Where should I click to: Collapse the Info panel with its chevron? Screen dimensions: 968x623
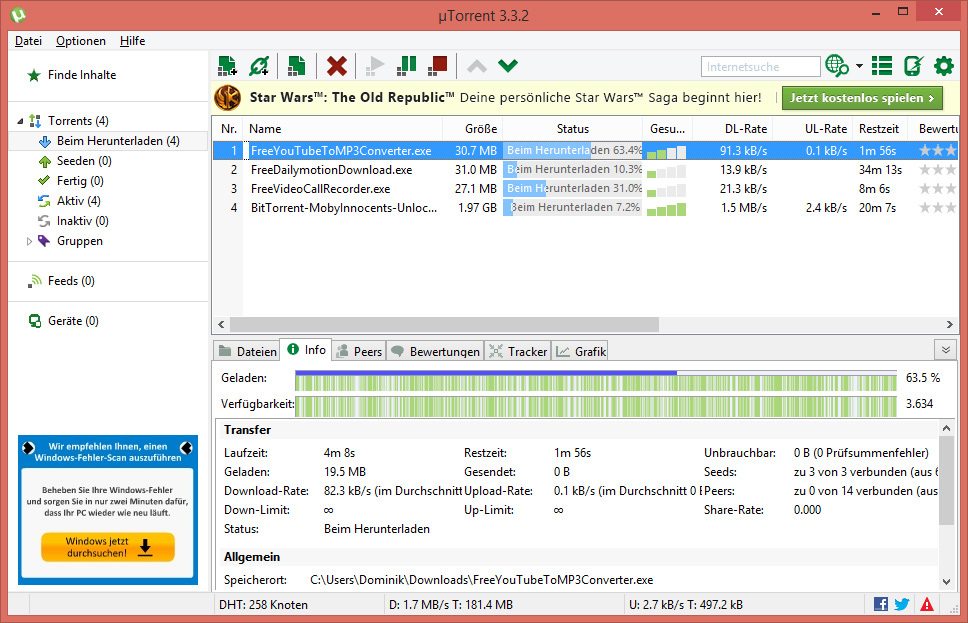tap(944, 350)
